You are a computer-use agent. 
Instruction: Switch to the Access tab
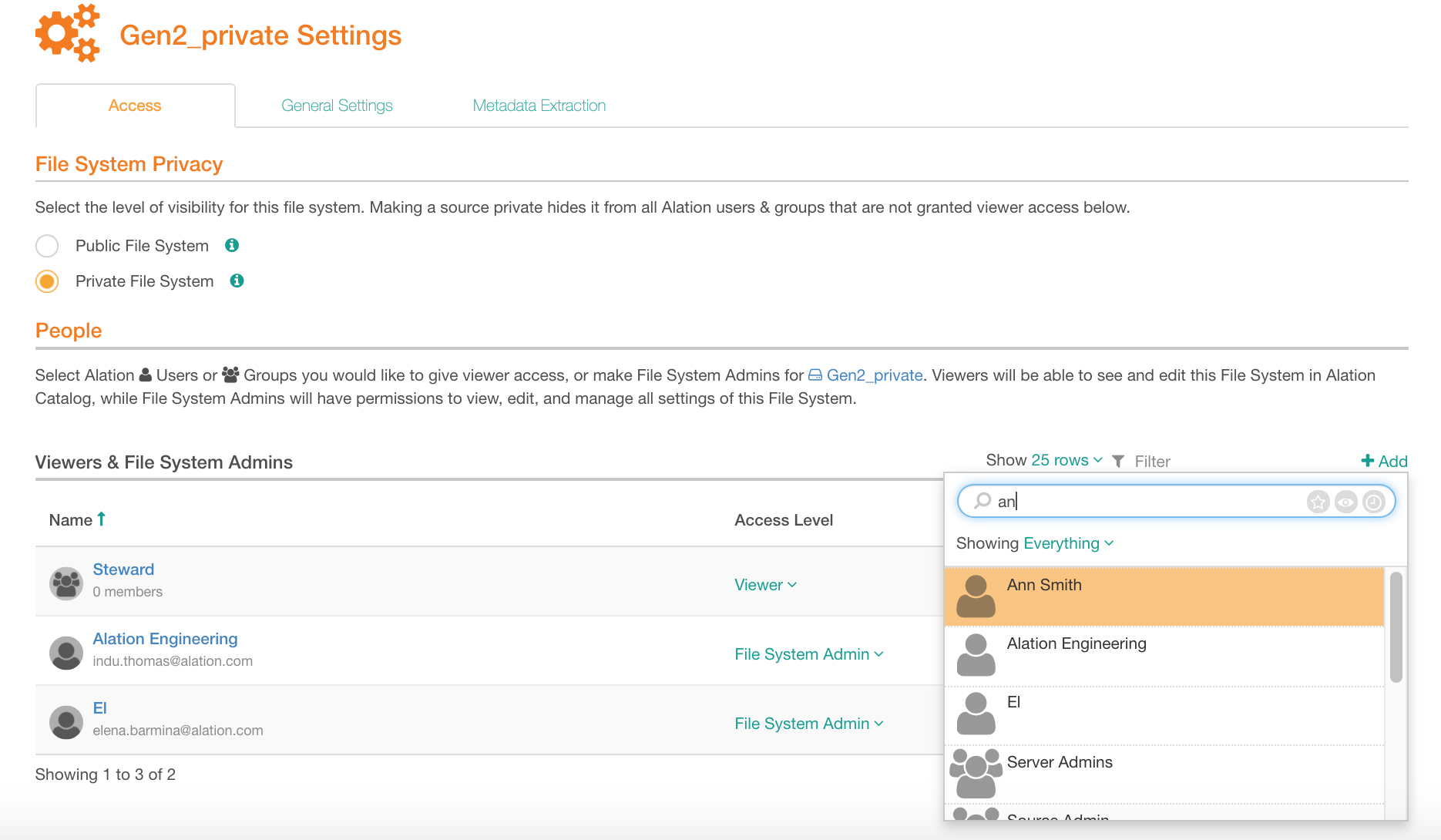135,106
